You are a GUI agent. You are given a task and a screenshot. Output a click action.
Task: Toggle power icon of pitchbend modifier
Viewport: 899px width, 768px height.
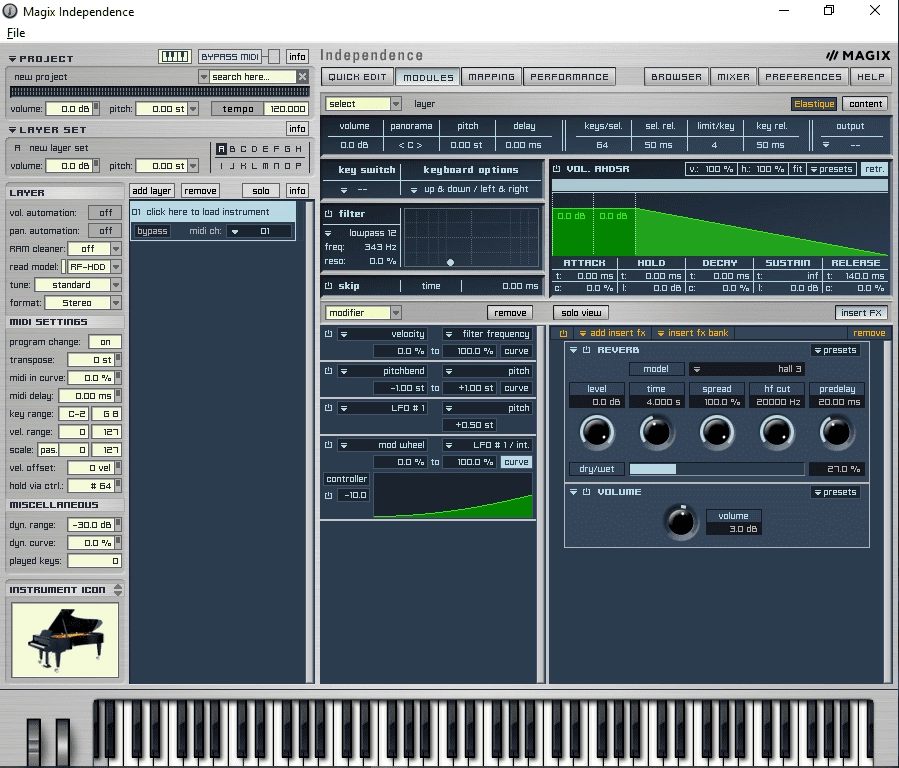tap(329, 371)
